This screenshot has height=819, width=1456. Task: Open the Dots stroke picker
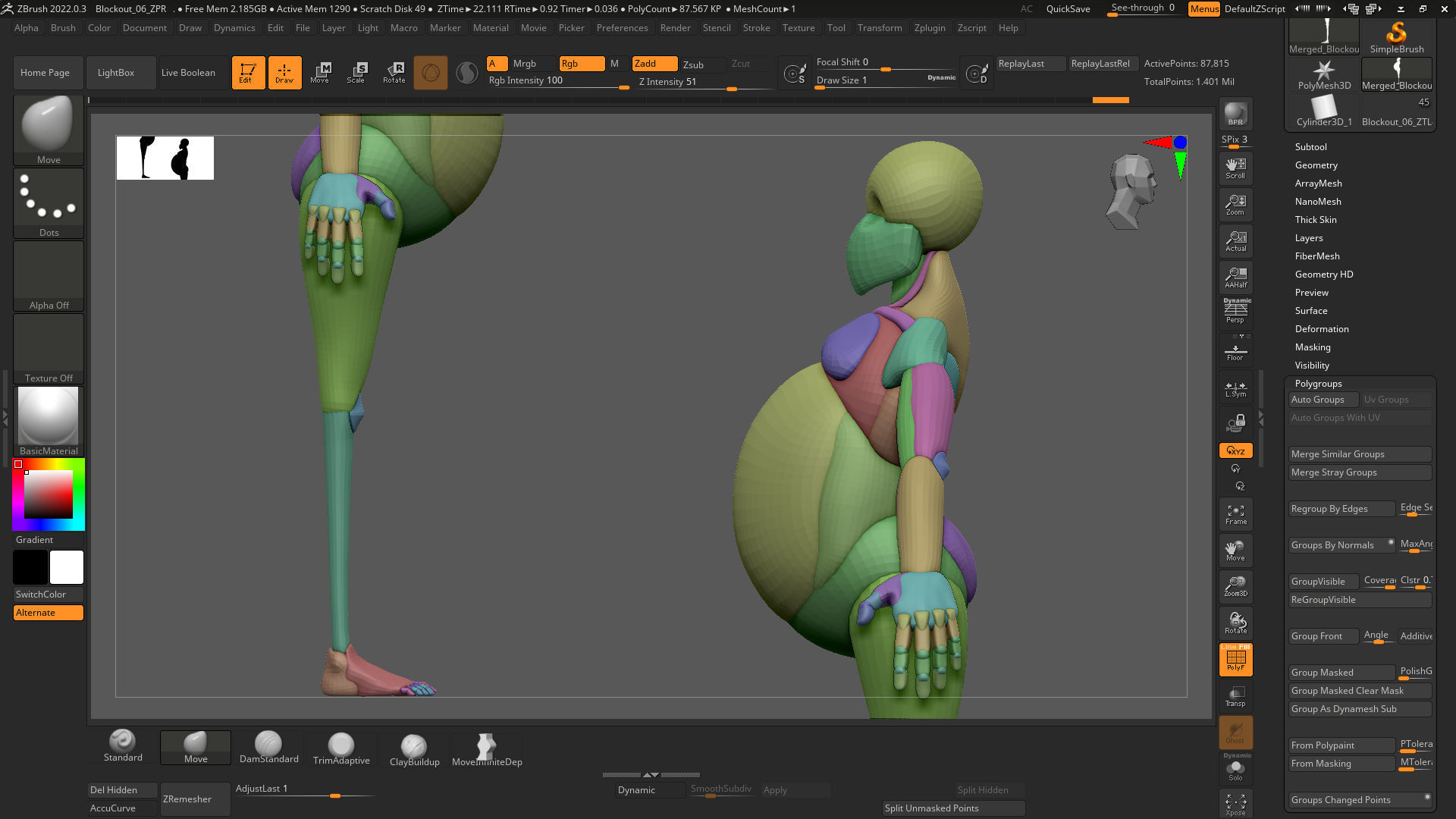49,202
